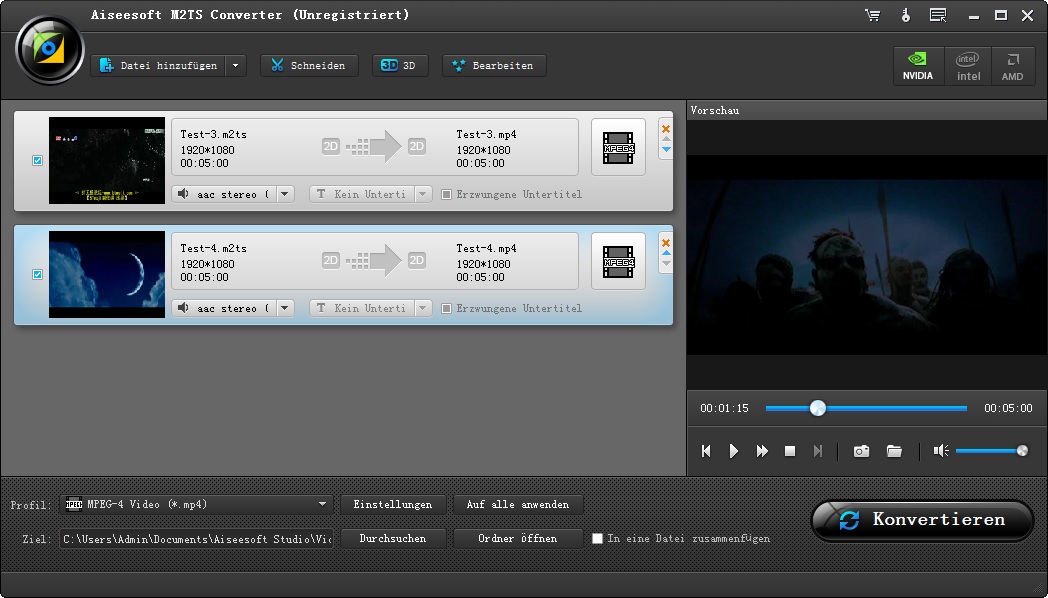
Task: Click the Einstellungen button
Action: (x=393, y=504)
